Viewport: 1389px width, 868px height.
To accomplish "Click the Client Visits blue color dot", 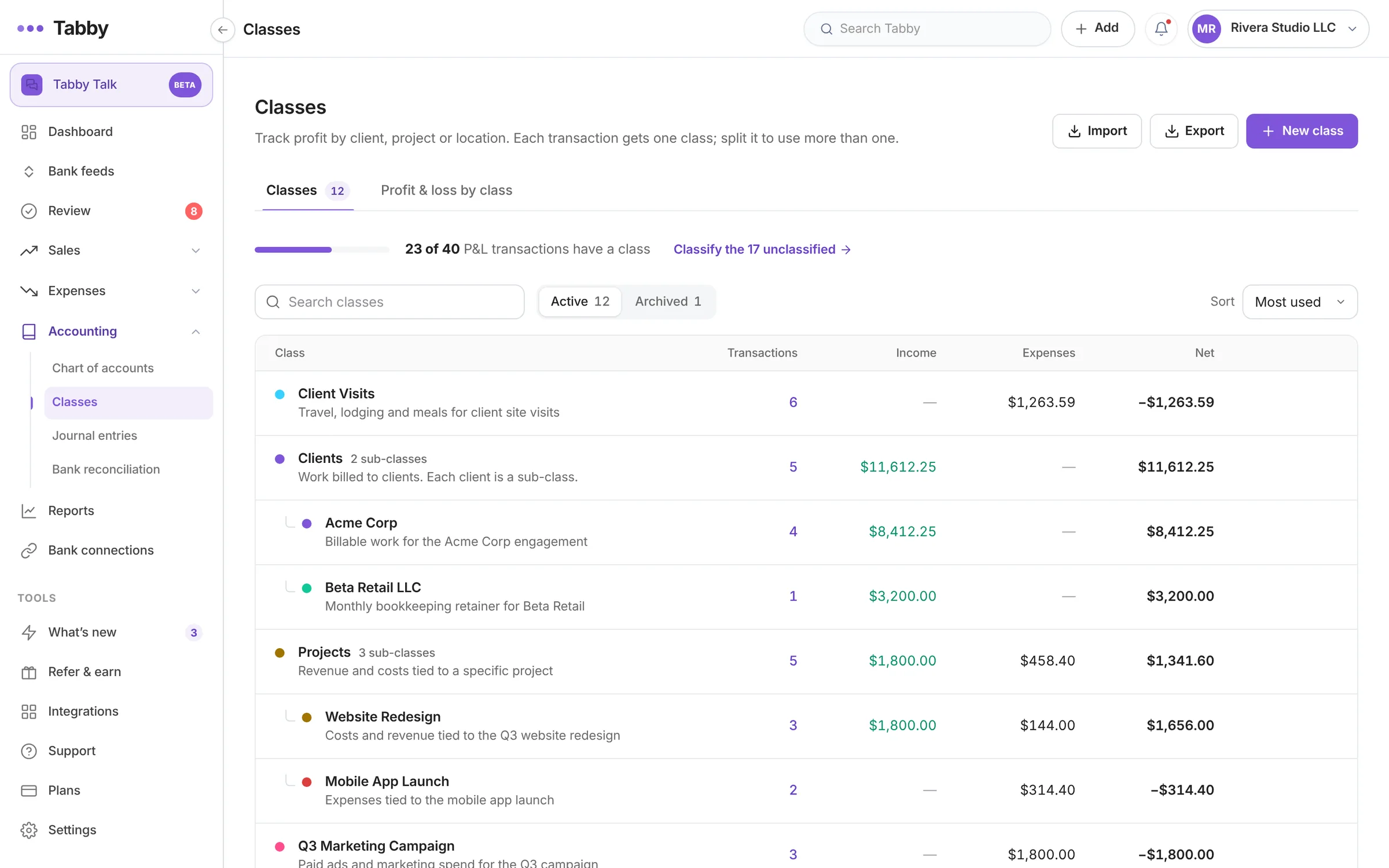I will tap(280, 395).
